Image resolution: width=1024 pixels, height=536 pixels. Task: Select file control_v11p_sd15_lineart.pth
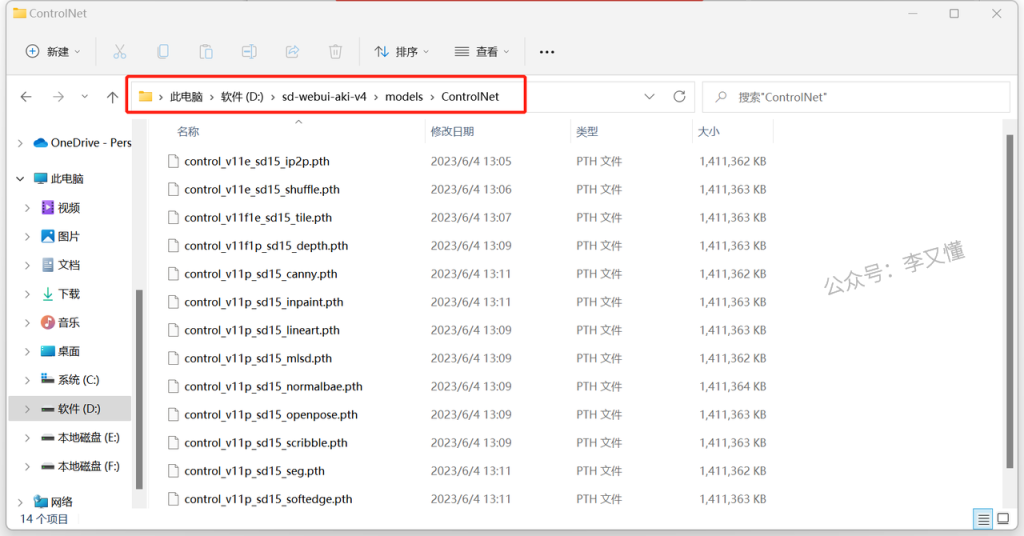click(262, 330)
